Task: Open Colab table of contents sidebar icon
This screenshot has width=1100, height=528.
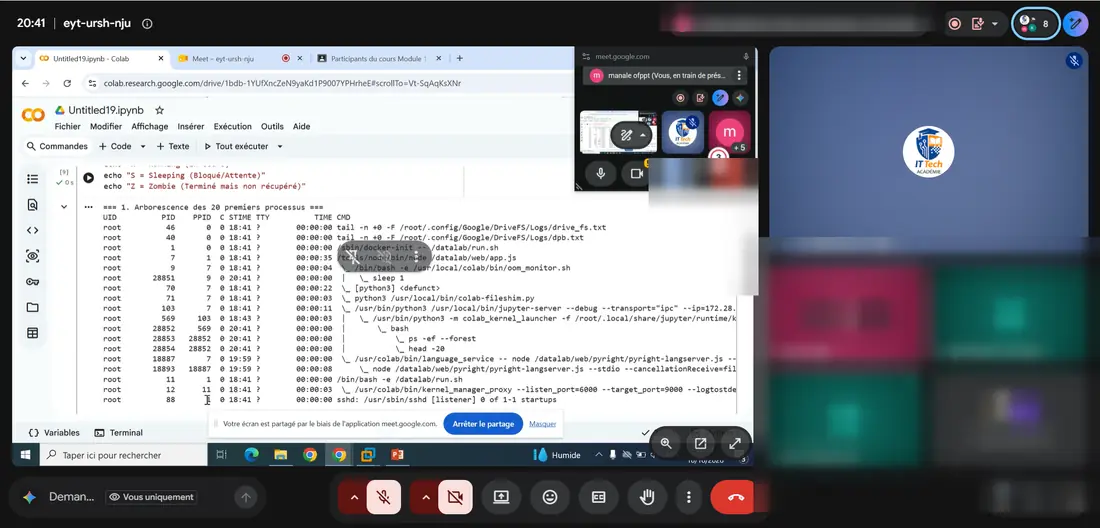Action: click(x=32, y=179)
